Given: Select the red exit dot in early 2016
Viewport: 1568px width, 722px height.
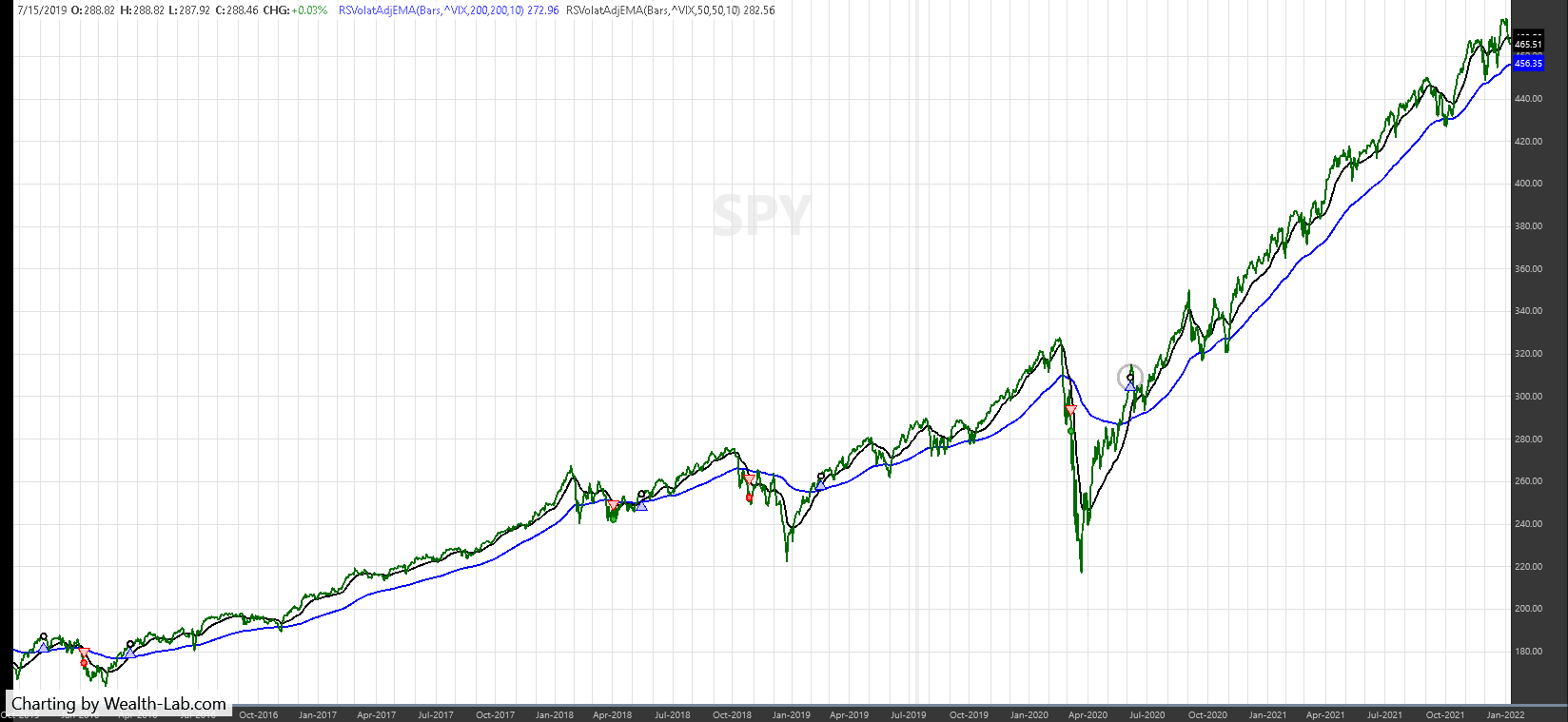Looking at the screenshot, I should click(84, 664).
